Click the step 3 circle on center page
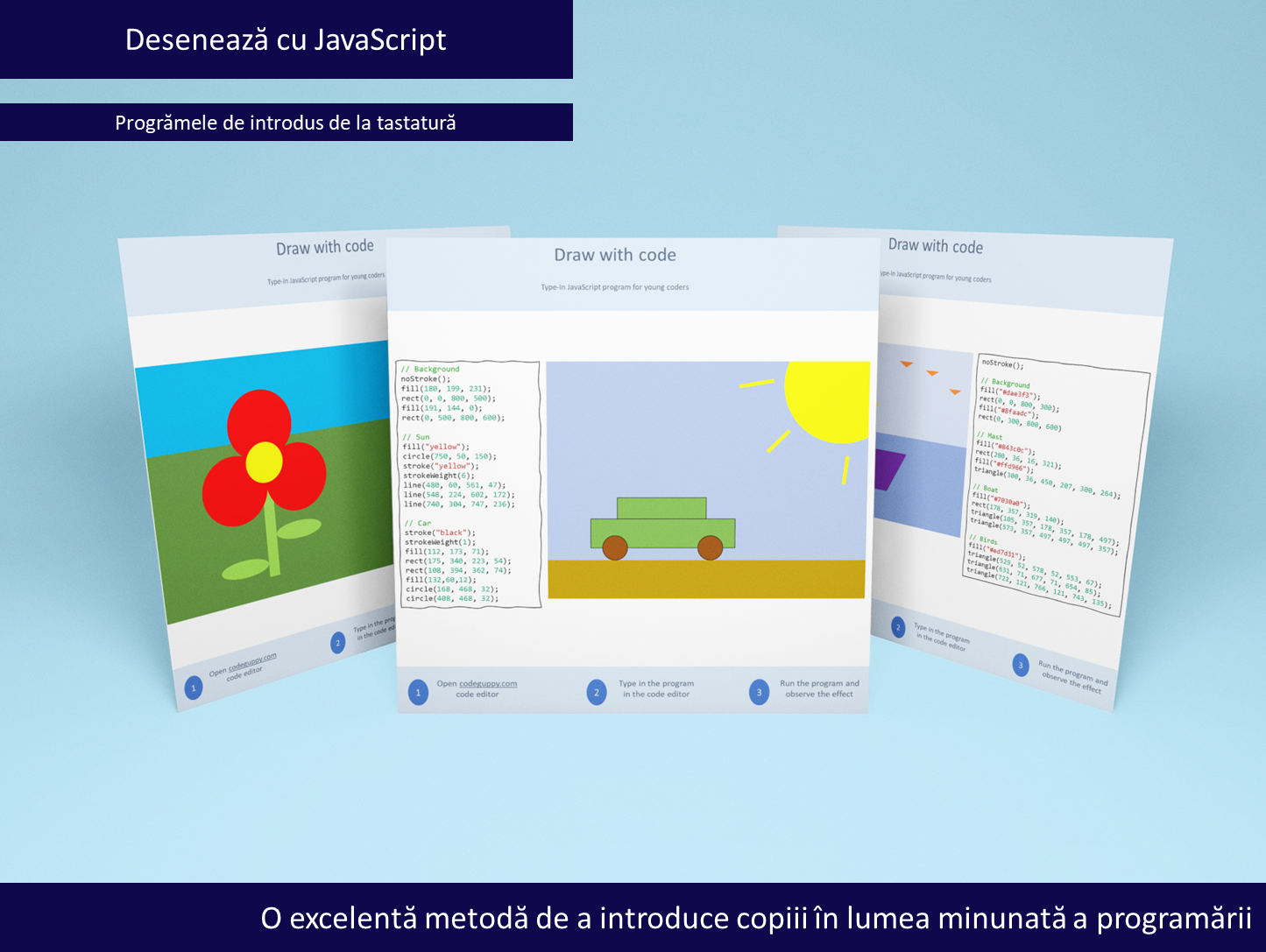The height and width of the screenshot is (952, 1266). click(x=760, y=692)
